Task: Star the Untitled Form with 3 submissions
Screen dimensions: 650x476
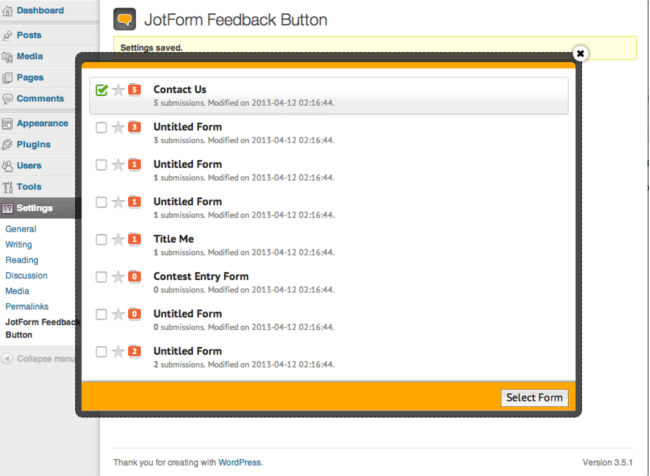Action: pos(118,127)
